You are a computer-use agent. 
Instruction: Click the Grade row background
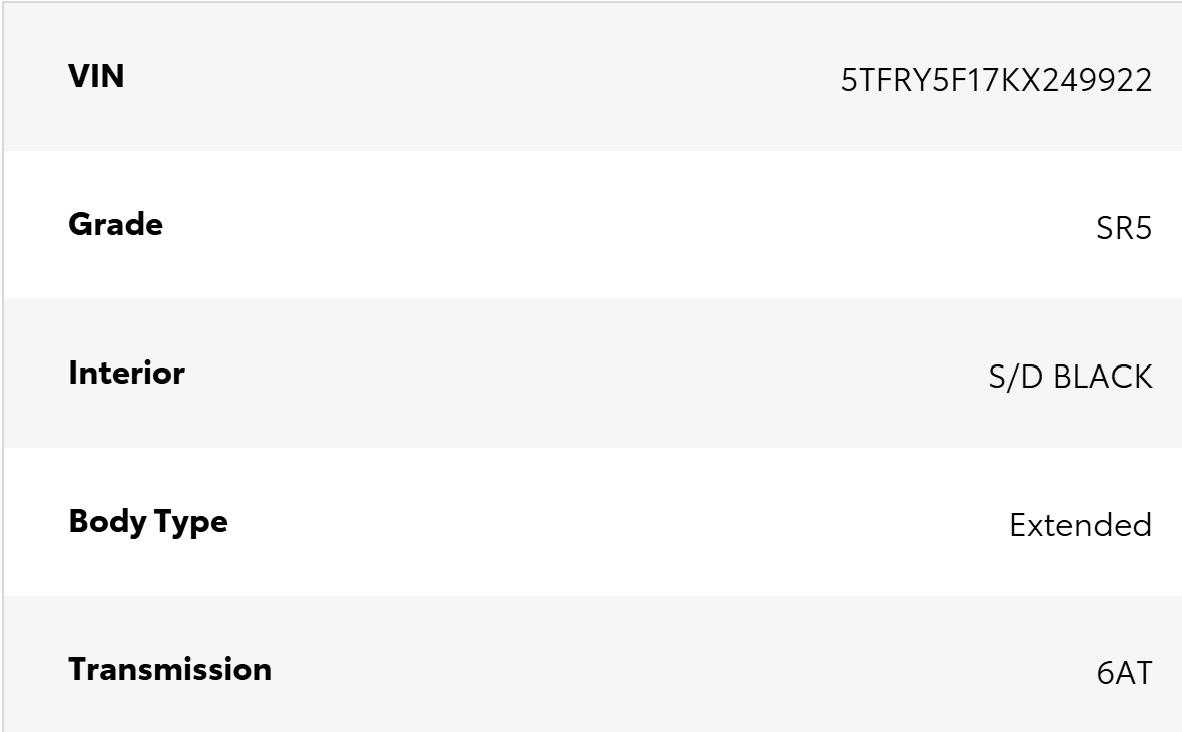pos(593,225)
